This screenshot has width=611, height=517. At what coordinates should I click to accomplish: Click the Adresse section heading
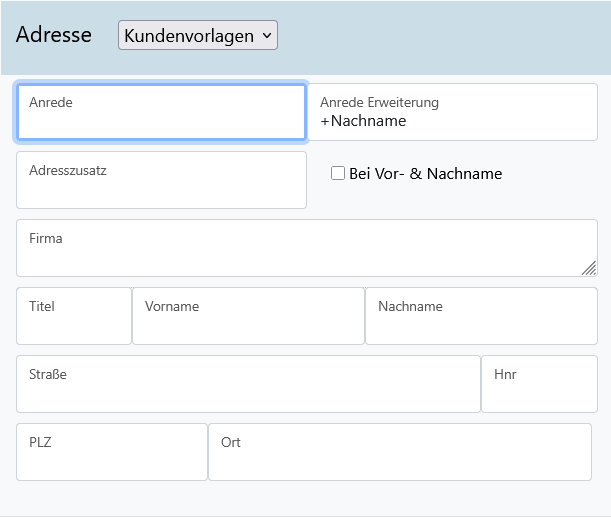pyautogui.click(x=54, y=35)
